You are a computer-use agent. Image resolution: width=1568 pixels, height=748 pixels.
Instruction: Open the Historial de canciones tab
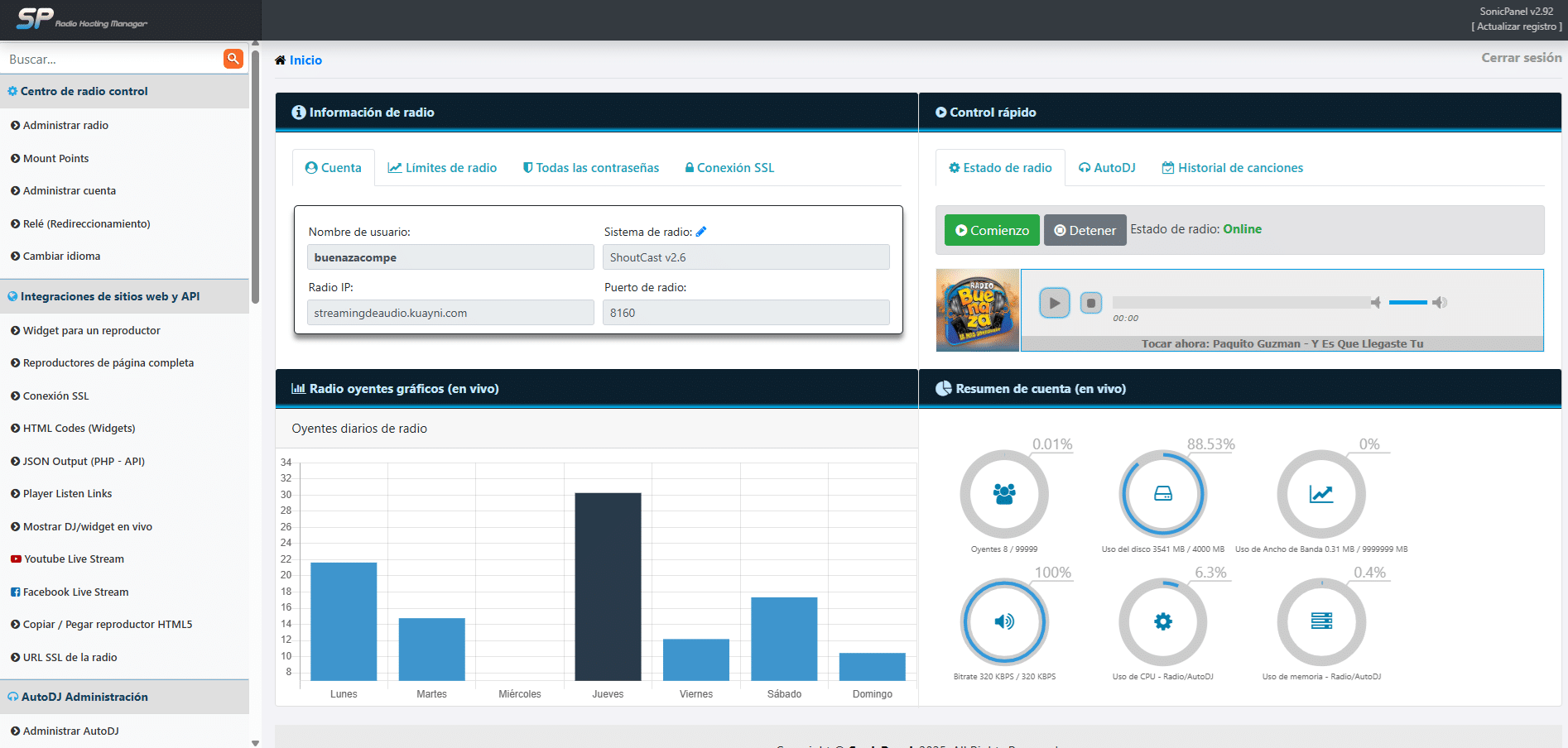1232,168
